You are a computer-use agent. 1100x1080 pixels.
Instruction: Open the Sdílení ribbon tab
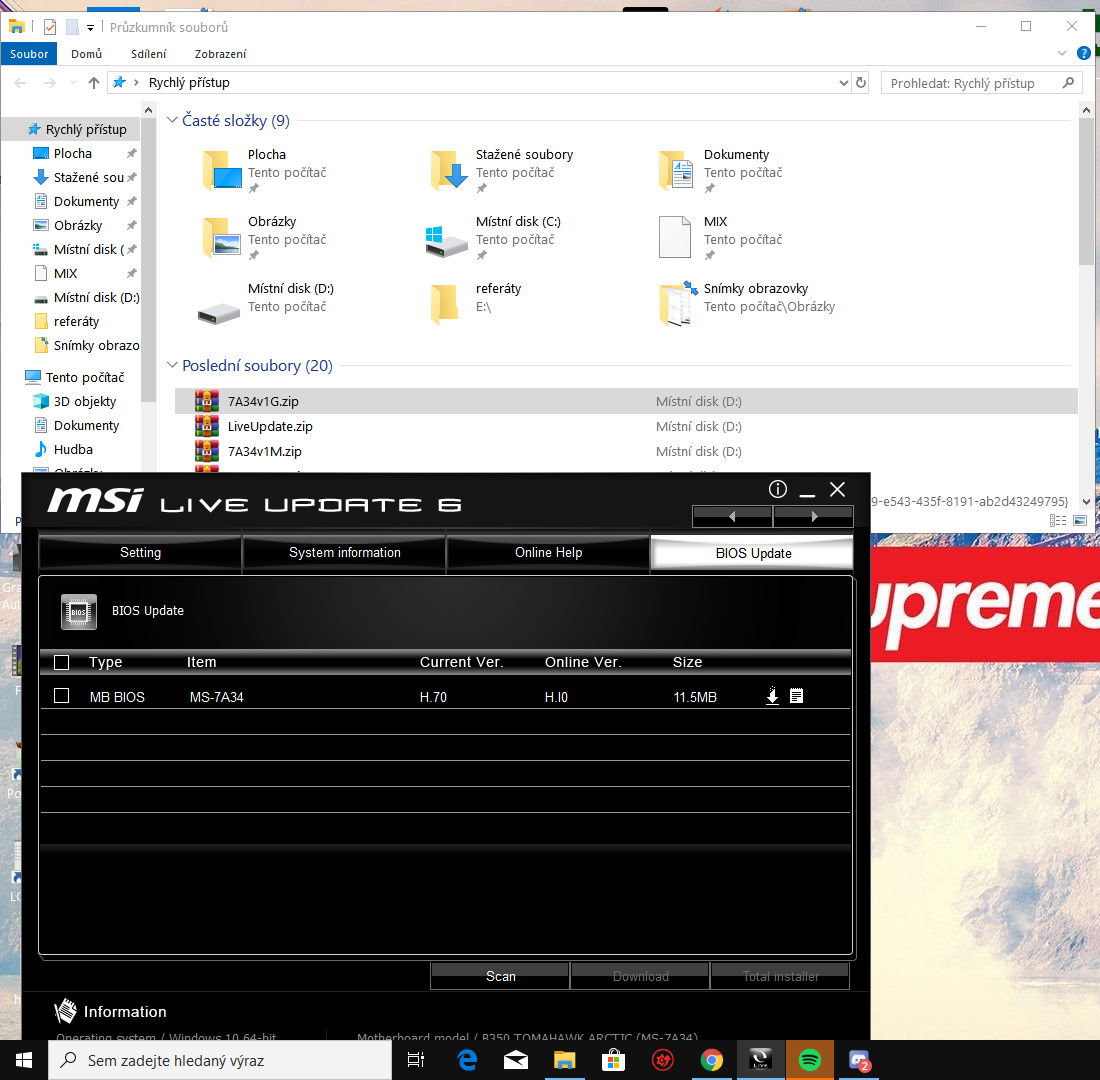click(149, 54)
